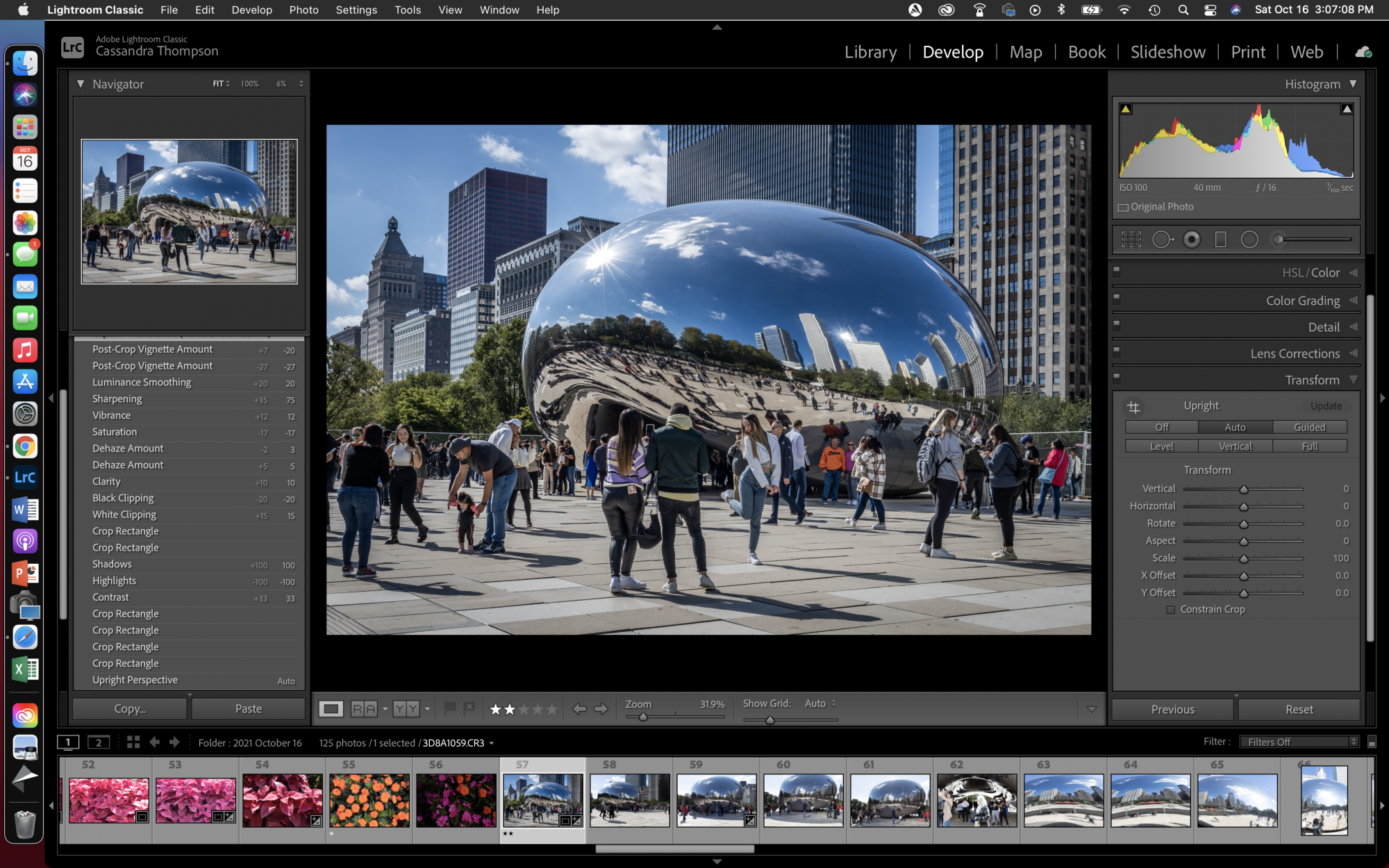
Task: Click the Paste button
Action: click(249, 709)
